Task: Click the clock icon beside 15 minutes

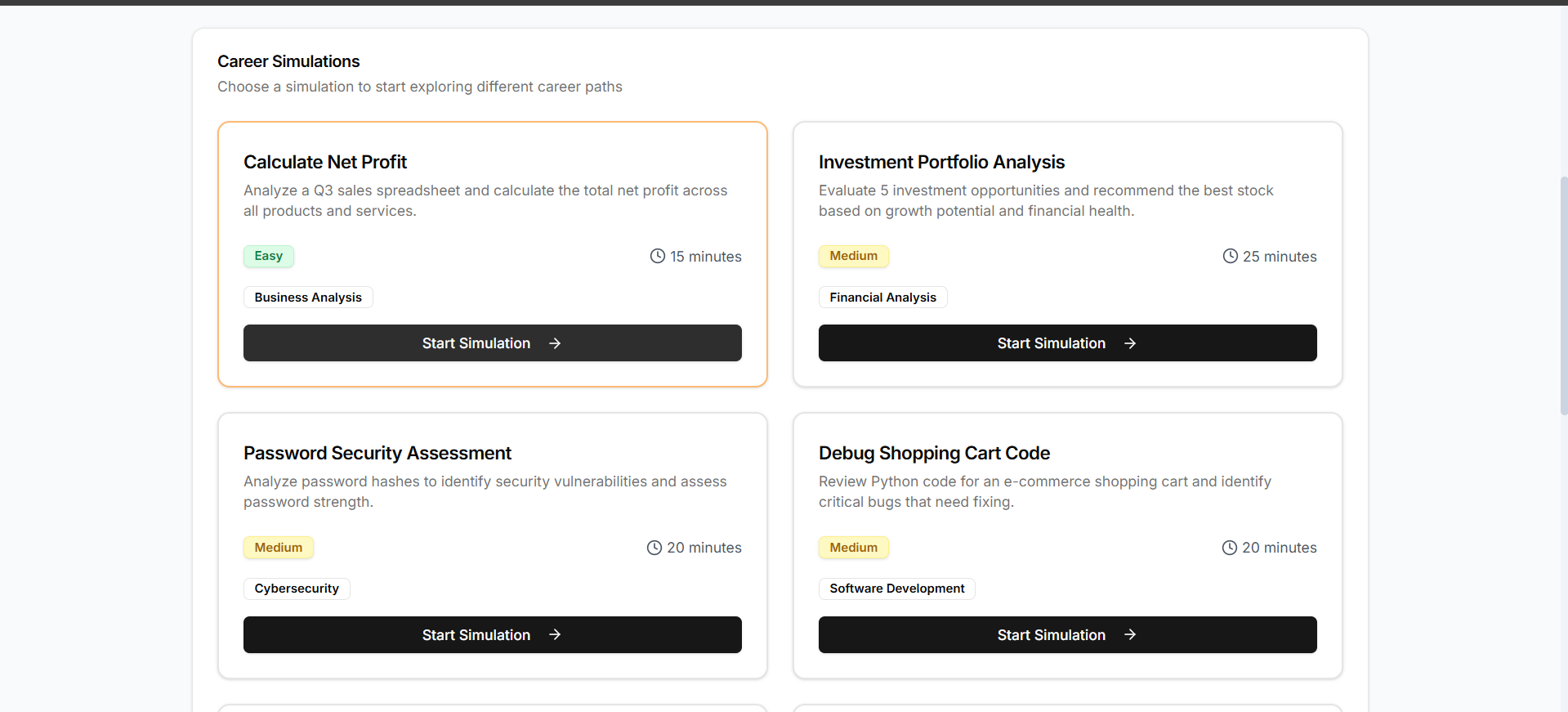Action: 658,256
